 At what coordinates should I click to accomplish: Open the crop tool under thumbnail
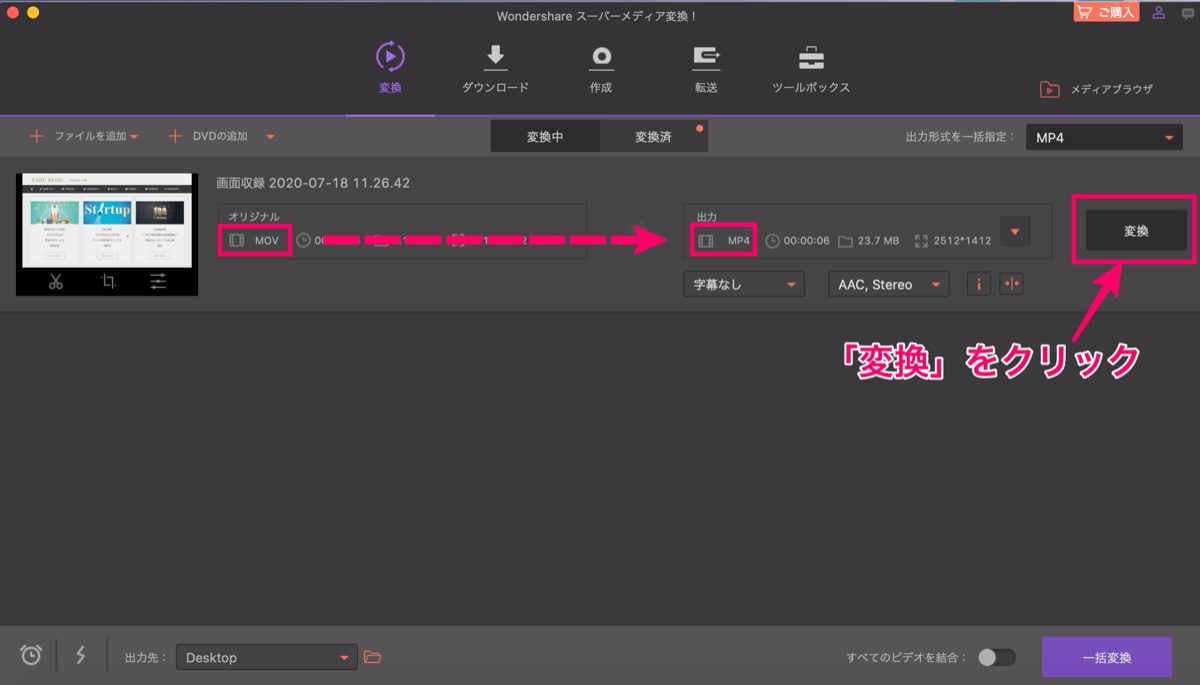coord(108,282)
